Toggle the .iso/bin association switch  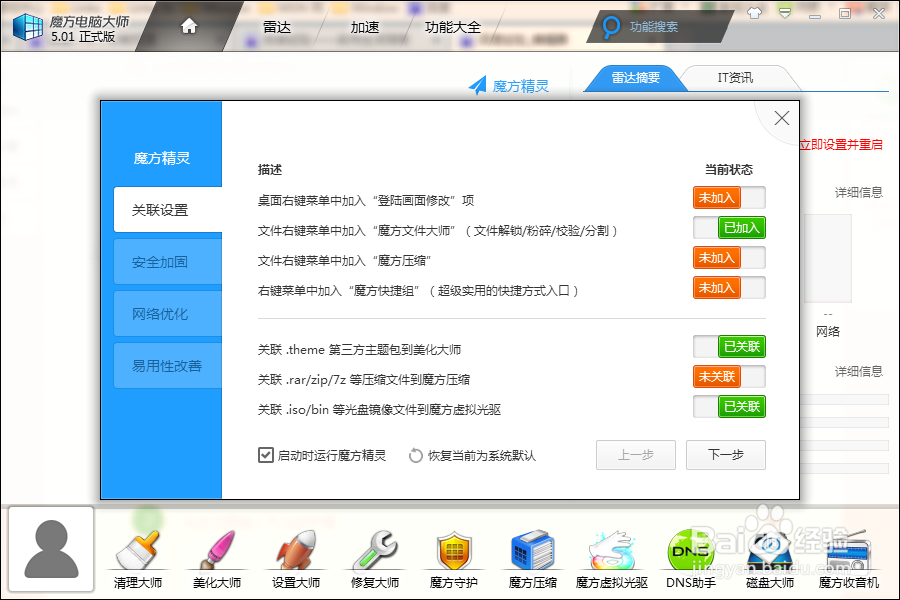coord(729,407)
